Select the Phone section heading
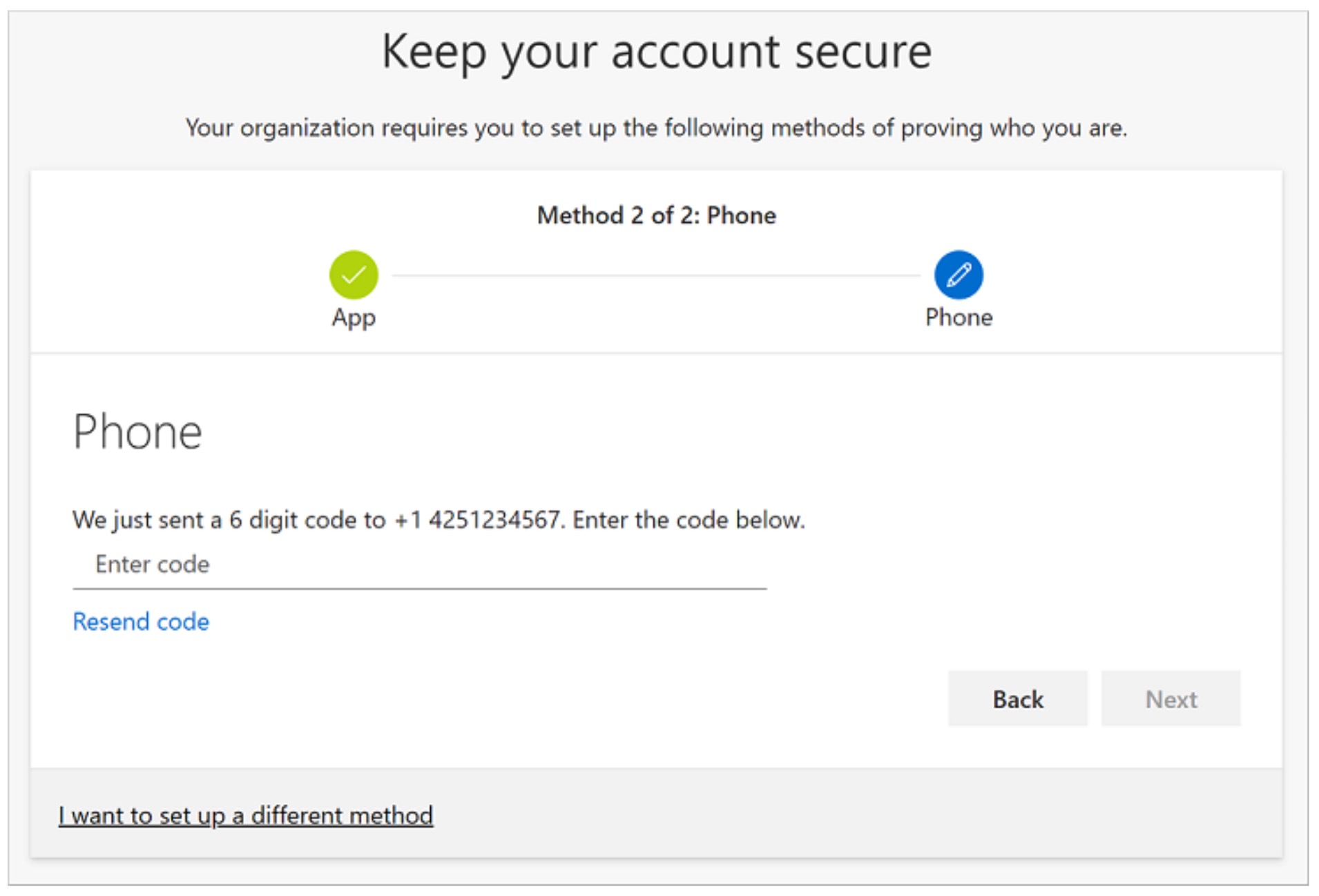This screenshot has width=1319, height=896. [136, 431]
